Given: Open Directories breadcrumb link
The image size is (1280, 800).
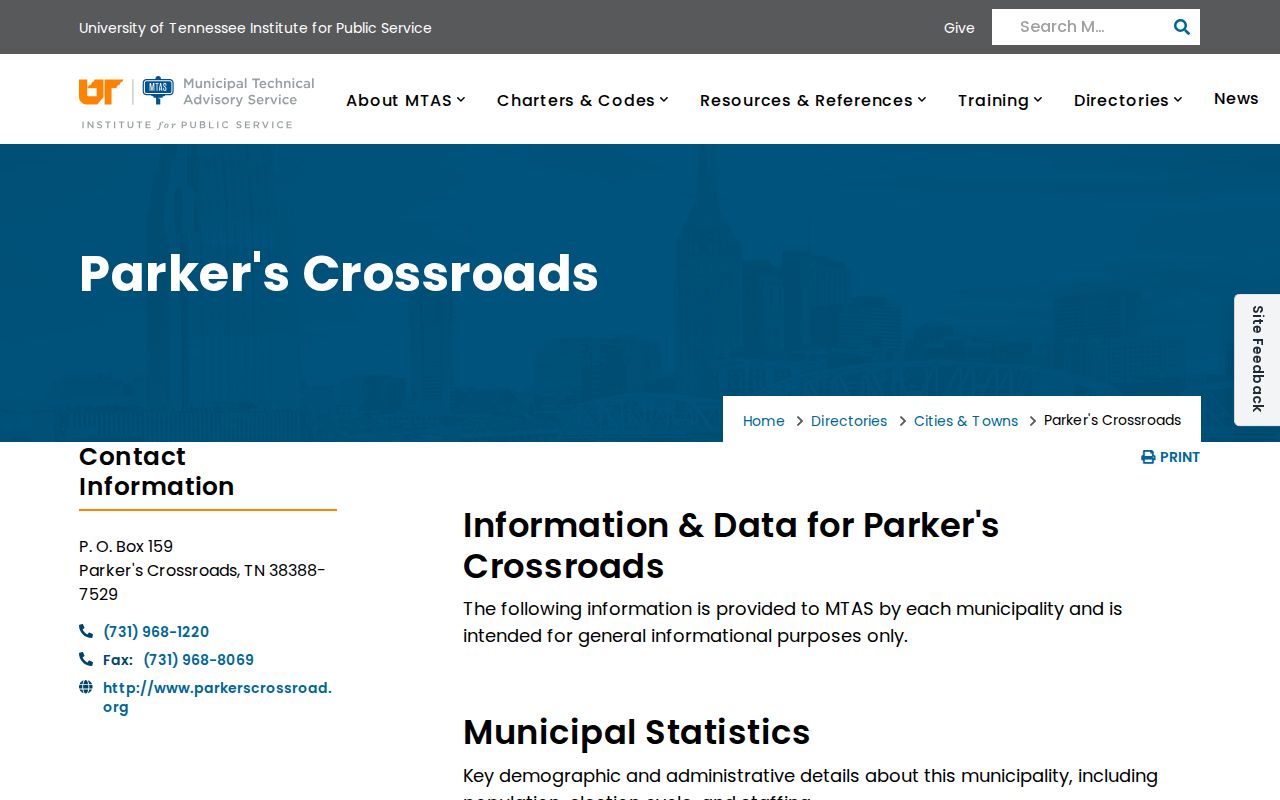Looking at the screenshot, I should click(x=849, y=421).
